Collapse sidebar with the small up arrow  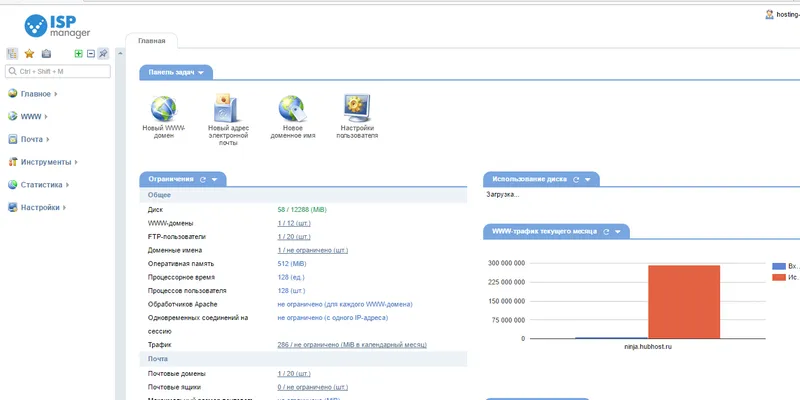pos(120,53)
